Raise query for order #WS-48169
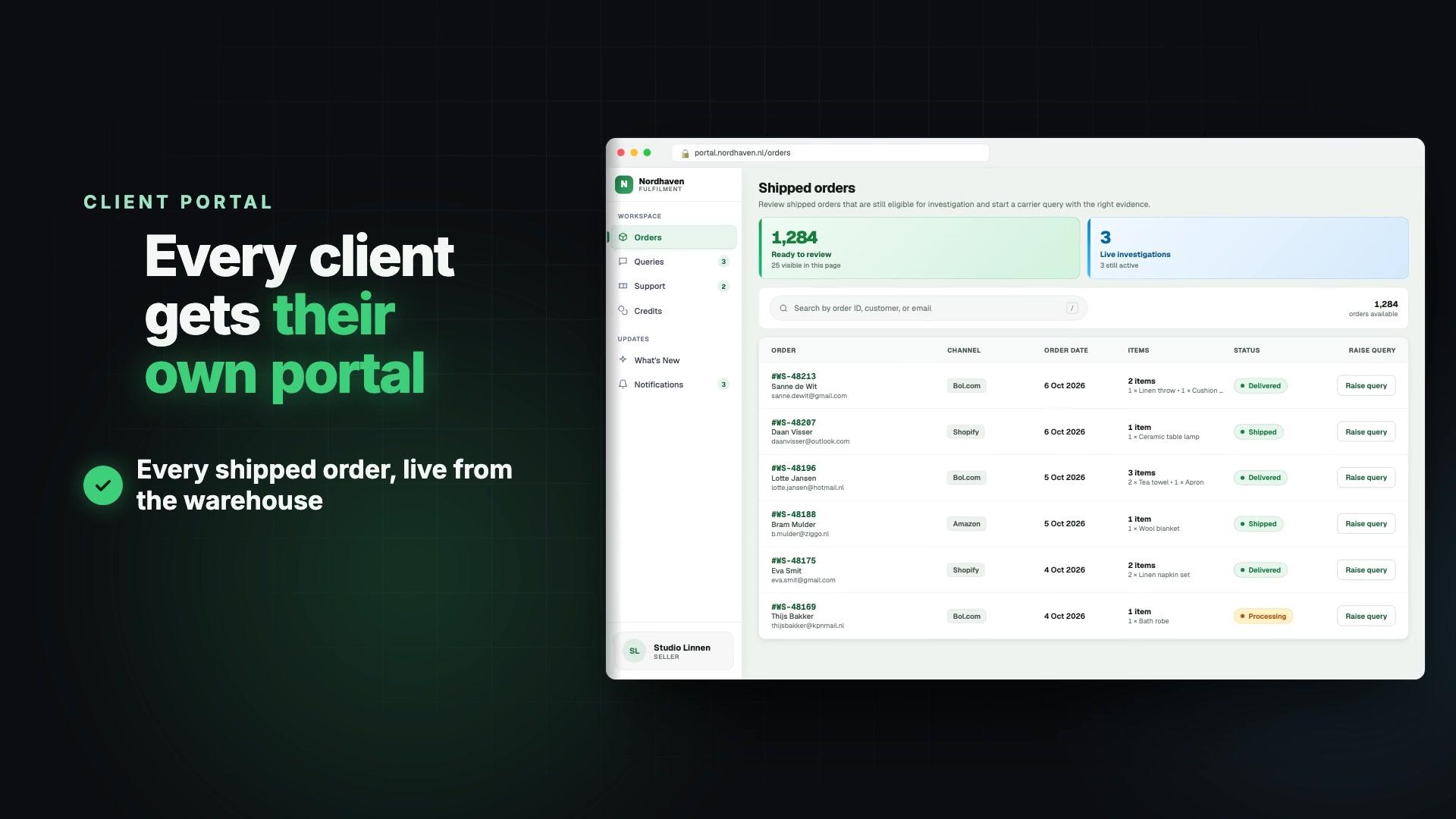This screenshot has height=819, width=1456. coord(1366,617)
